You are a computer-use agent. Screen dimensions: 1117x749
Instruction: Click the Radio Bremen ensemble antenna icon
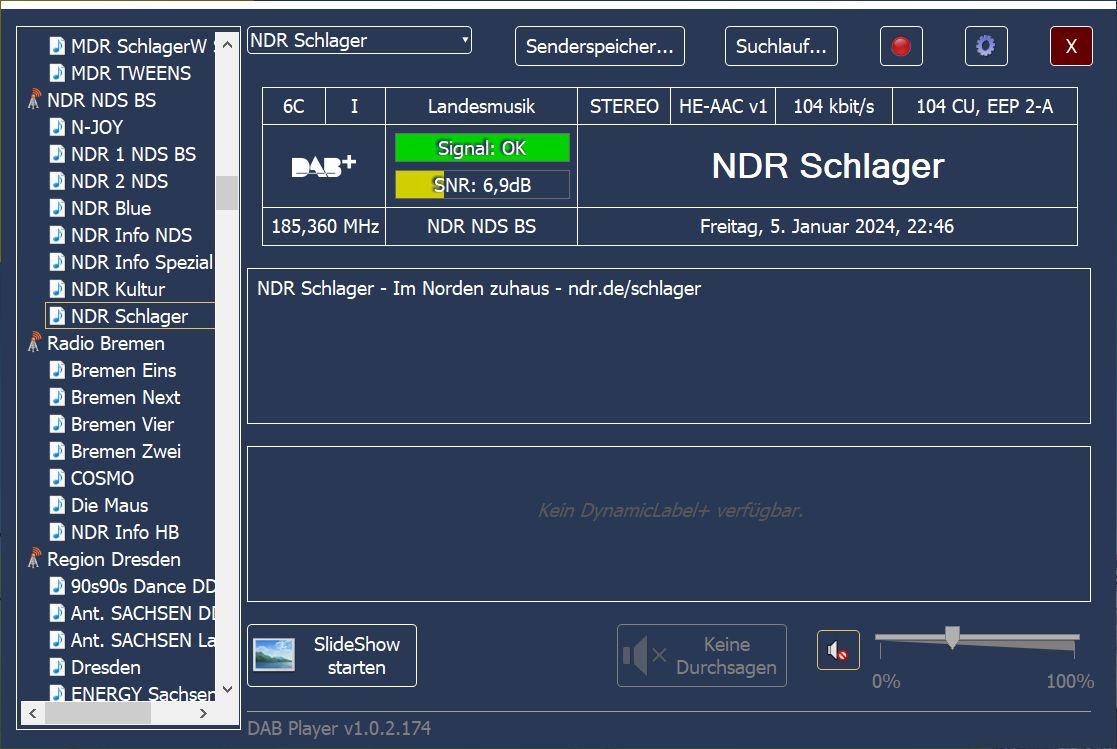pos(35,343)
